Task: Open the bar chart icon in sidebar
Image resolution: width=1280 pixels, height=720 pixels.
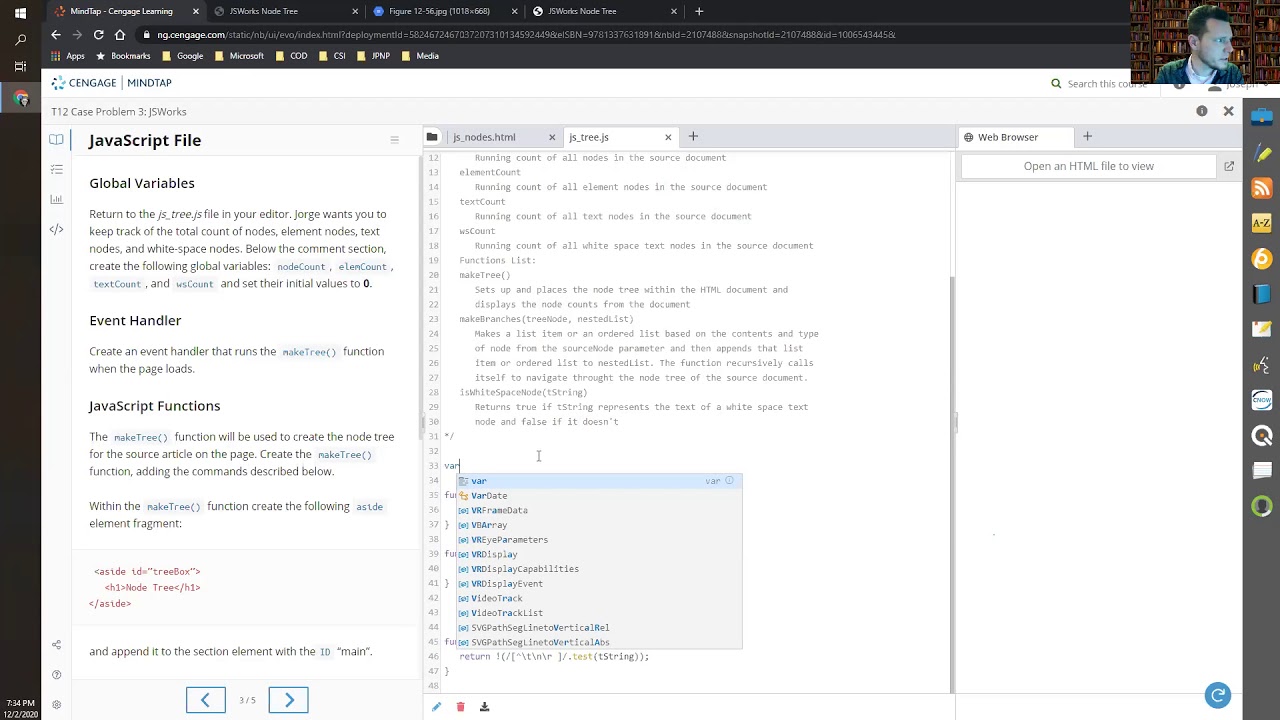Action: click(x=56, y=200)
